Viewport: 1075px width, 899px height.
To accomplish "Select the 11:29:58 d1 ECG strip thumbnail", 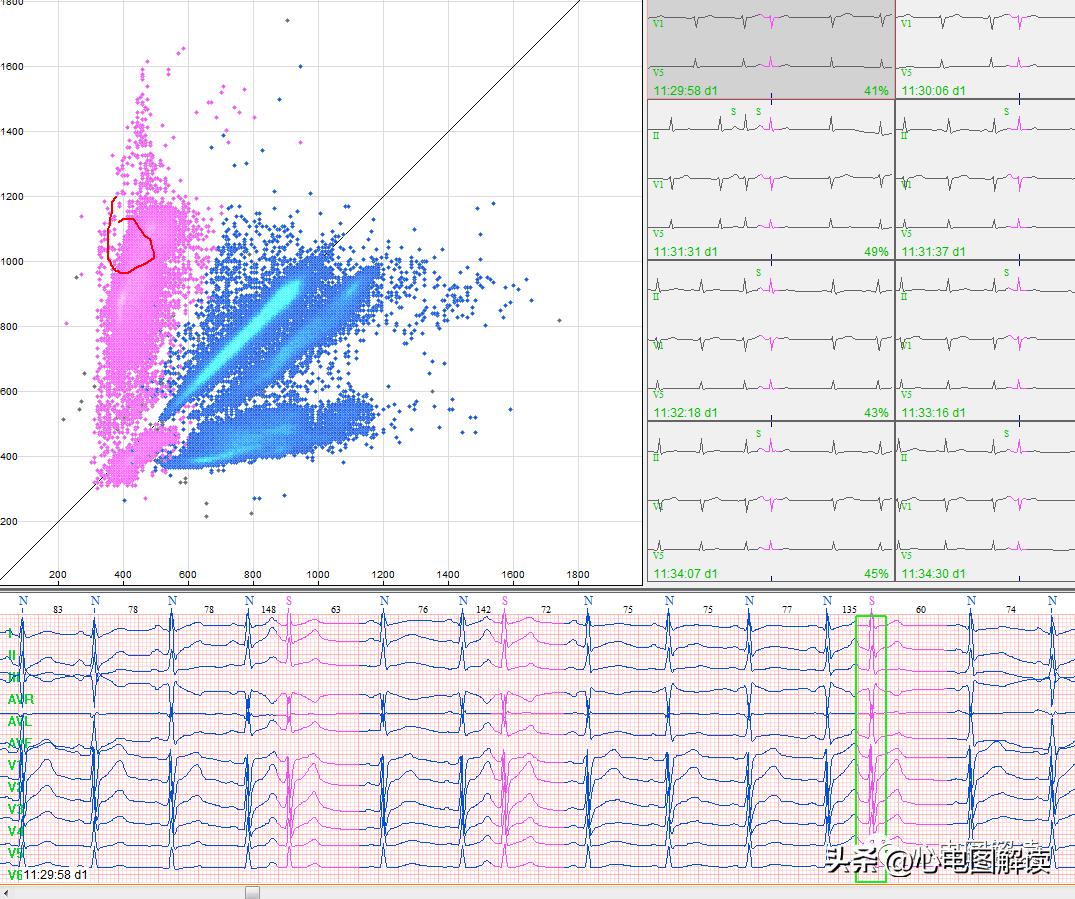I will pyautogui.click(x=770, y=50).
